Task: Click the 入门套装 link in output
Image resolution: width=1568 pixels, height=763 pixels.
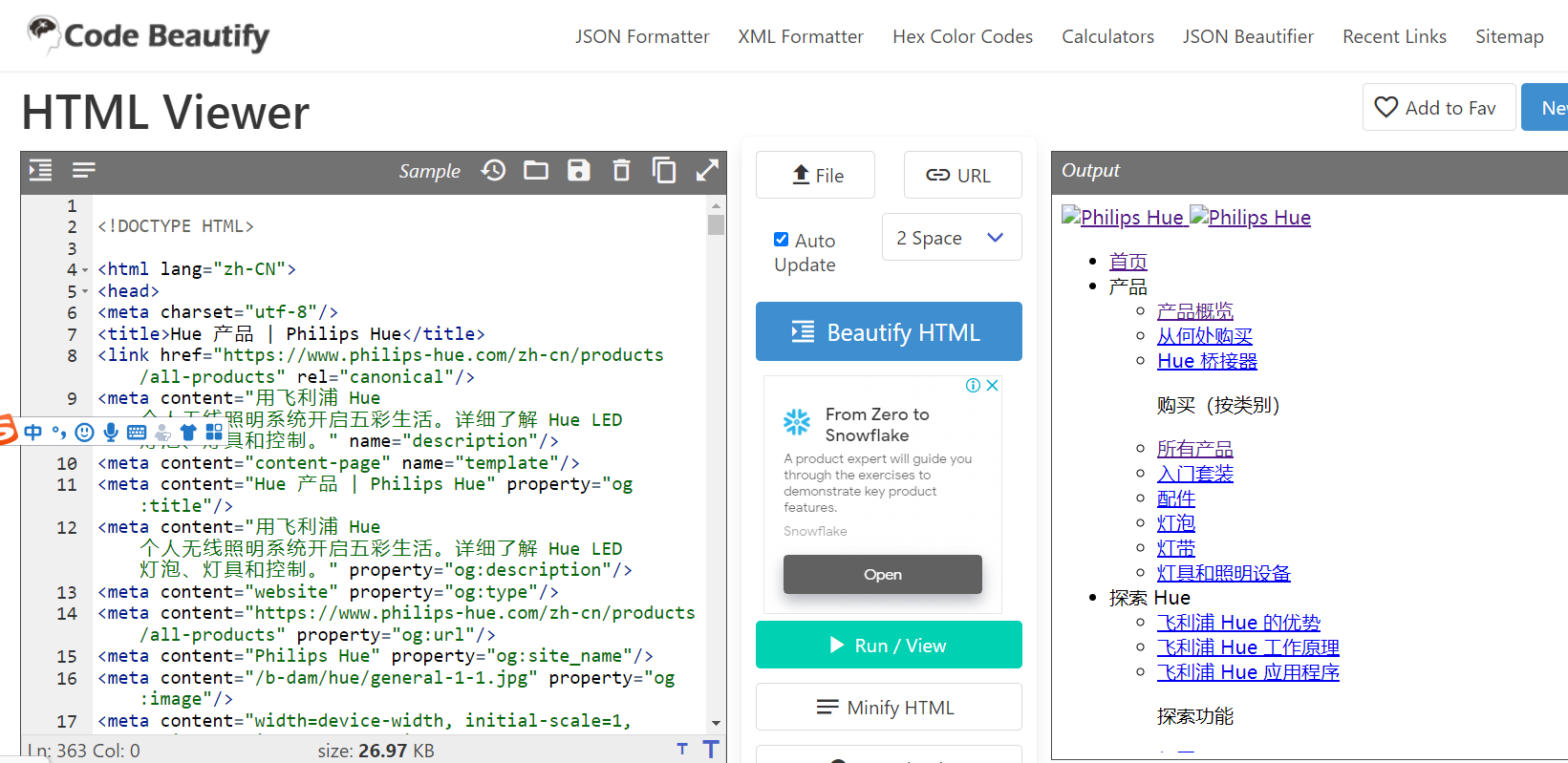Action: pyautogui.click(x=1194, y=474)
